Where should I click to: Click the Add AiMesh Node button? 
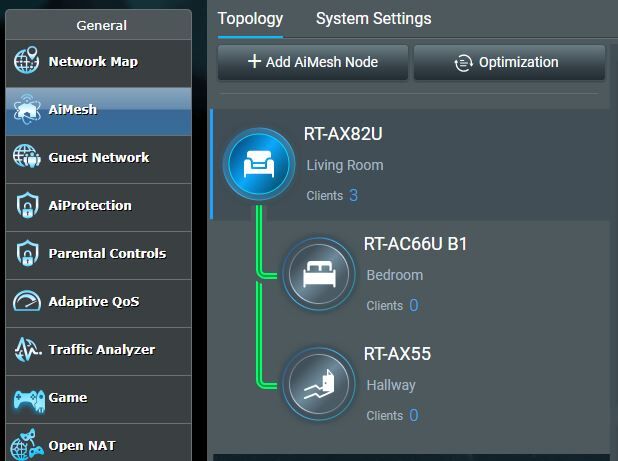pos(313,62)
